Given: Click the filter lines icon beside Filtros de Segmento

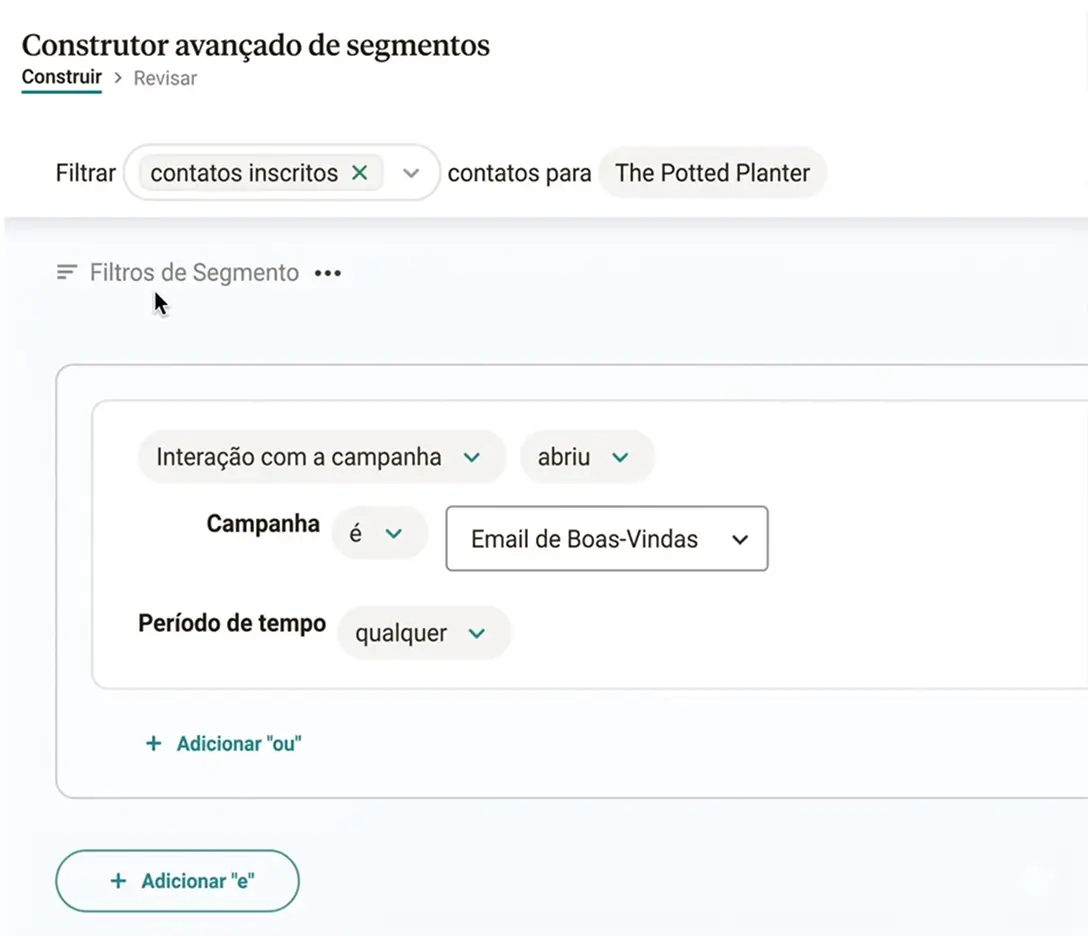Looking at the screenshot, I should tap(66, 271).
